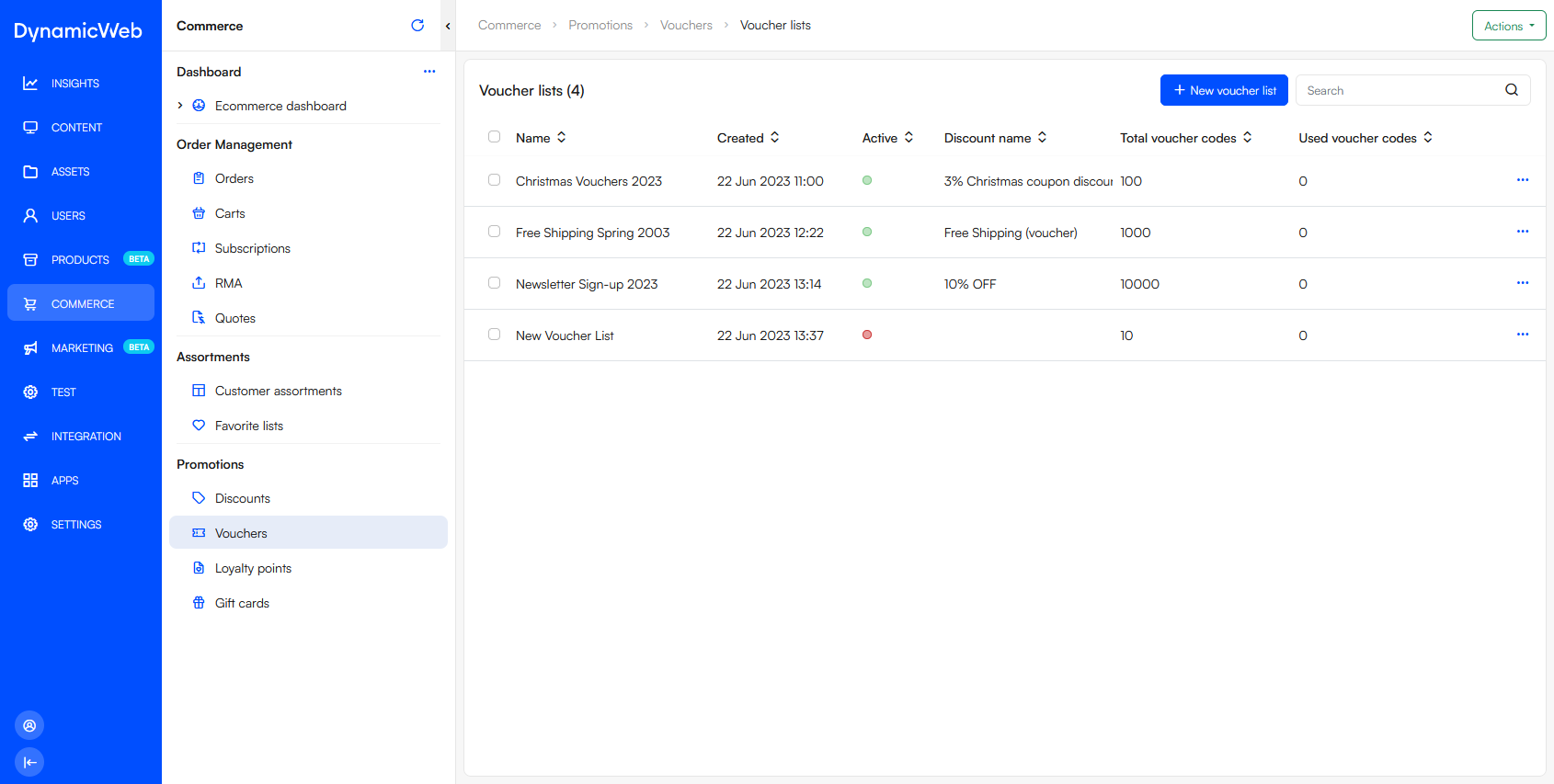This screenshot has height=784, width=1554.
Task: Expand the Ecommerce dashboard tree node
Action: 180,106
